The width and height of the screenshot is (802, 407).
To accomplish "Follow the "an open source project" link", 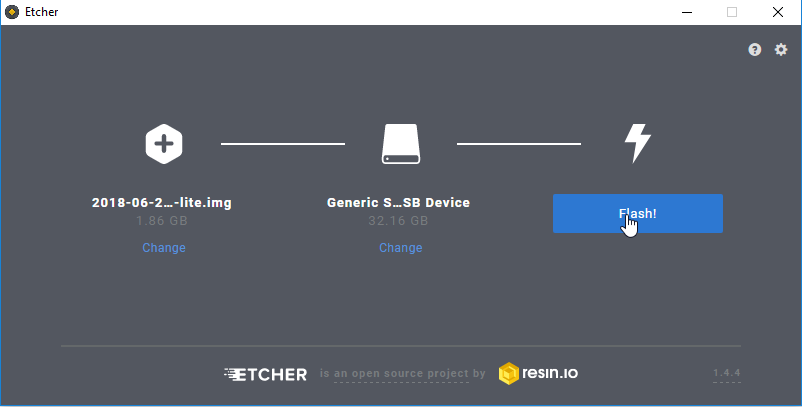I will 401,373.
